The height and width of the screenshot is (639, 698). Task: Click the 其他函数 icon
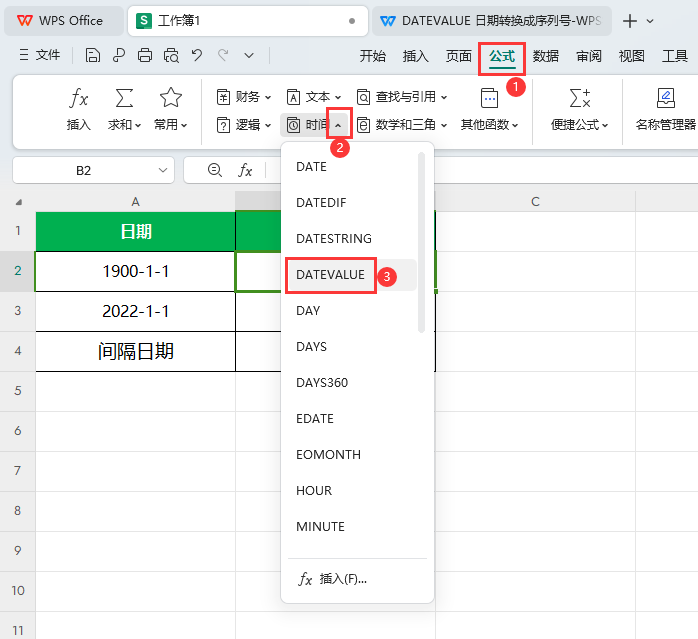tap(489, 98)
